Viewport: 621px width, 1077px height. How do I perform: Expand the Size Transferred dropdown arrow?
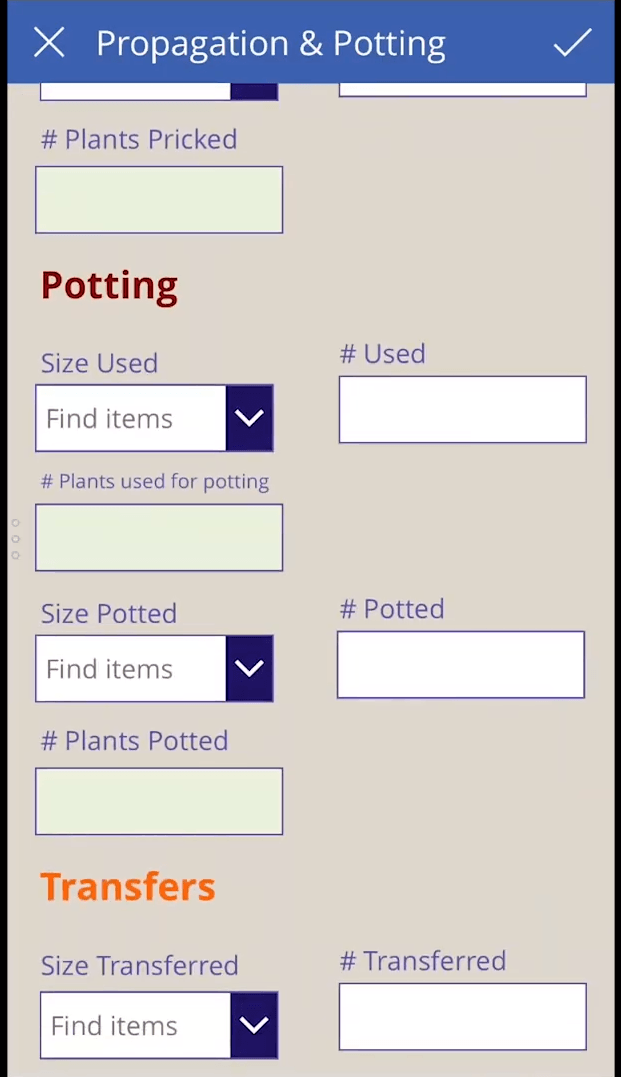tap(254, 1025)
